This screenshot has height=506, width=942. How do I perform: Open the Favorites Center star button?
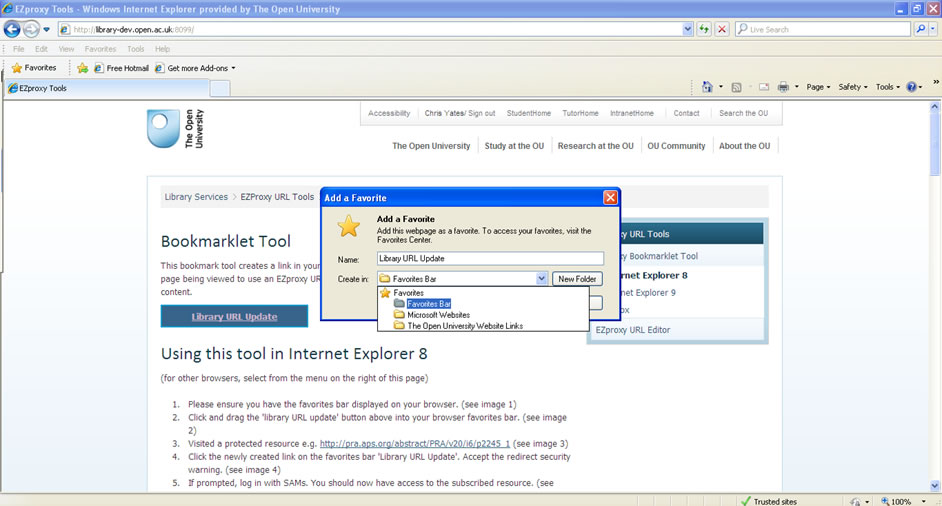pyautogui.click(x=34, y=68)
